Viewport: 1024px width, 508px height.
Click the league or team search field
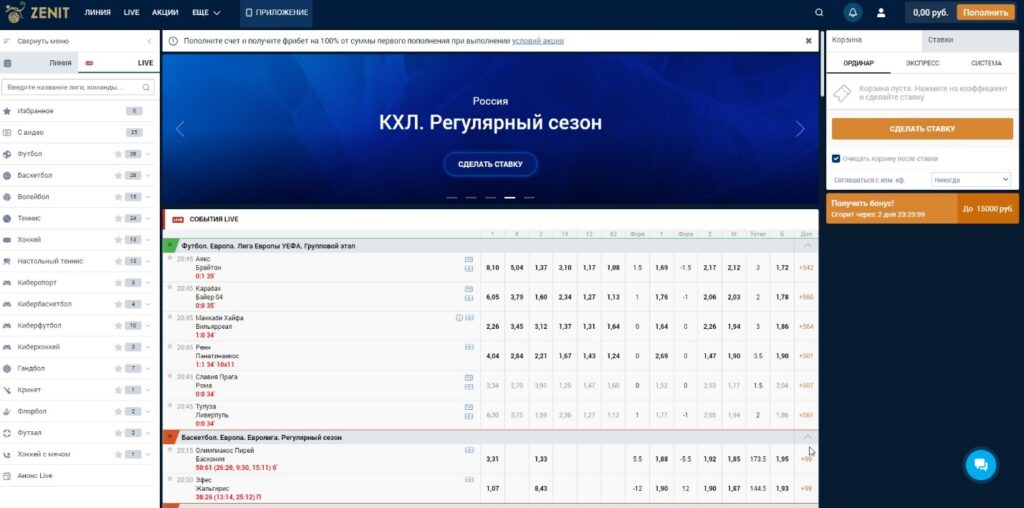tap(78, 87)
